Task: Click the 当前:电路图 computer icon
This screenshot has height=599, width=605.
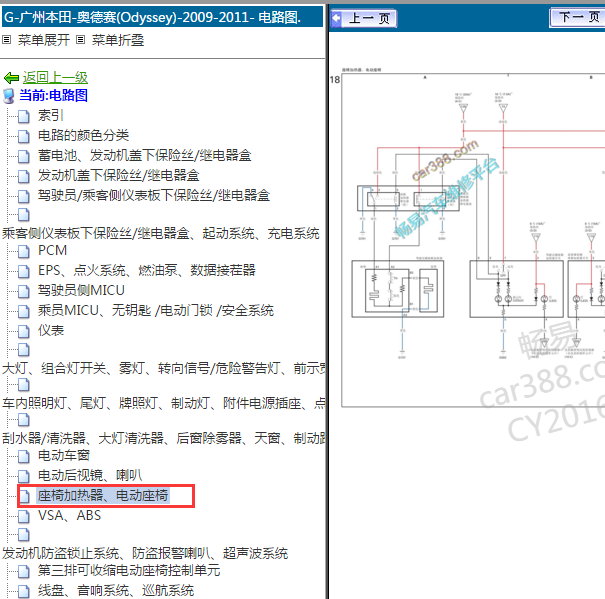Action: [8, 96]
